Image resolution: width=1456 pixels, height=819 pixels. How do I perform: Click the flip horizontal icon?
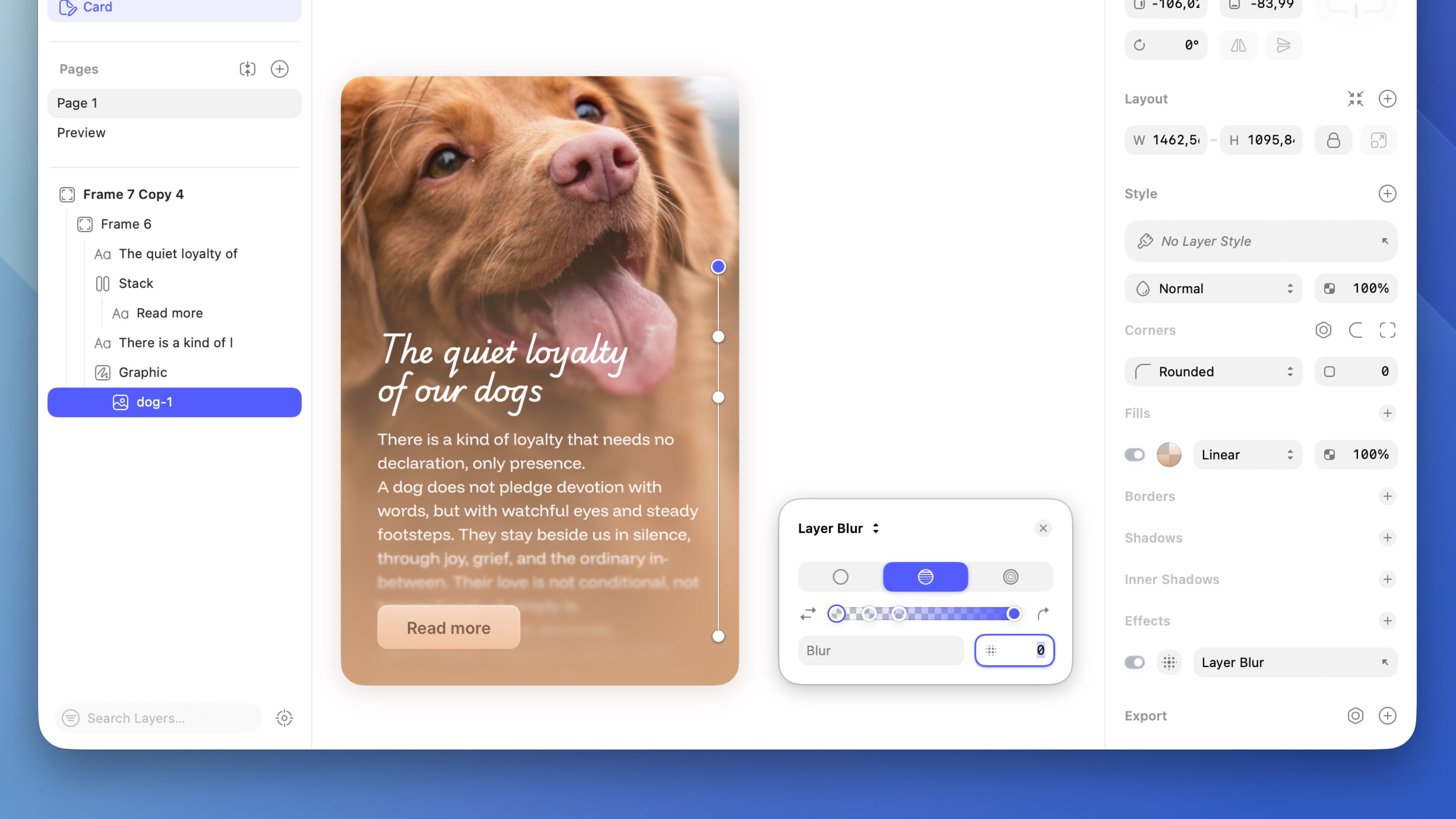1238,45
